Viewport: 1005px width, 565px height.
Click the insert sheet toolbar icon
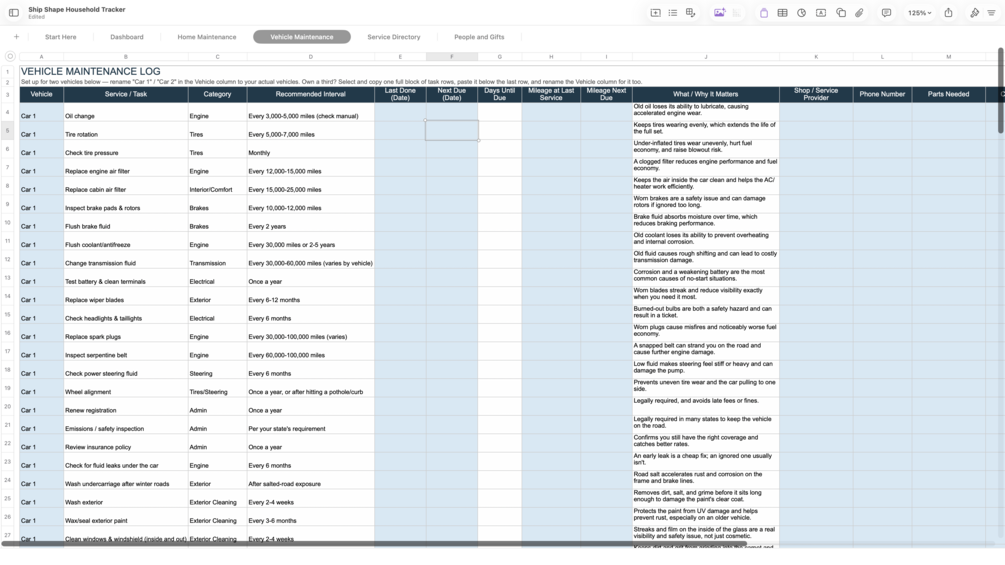(x=655, y=13)
